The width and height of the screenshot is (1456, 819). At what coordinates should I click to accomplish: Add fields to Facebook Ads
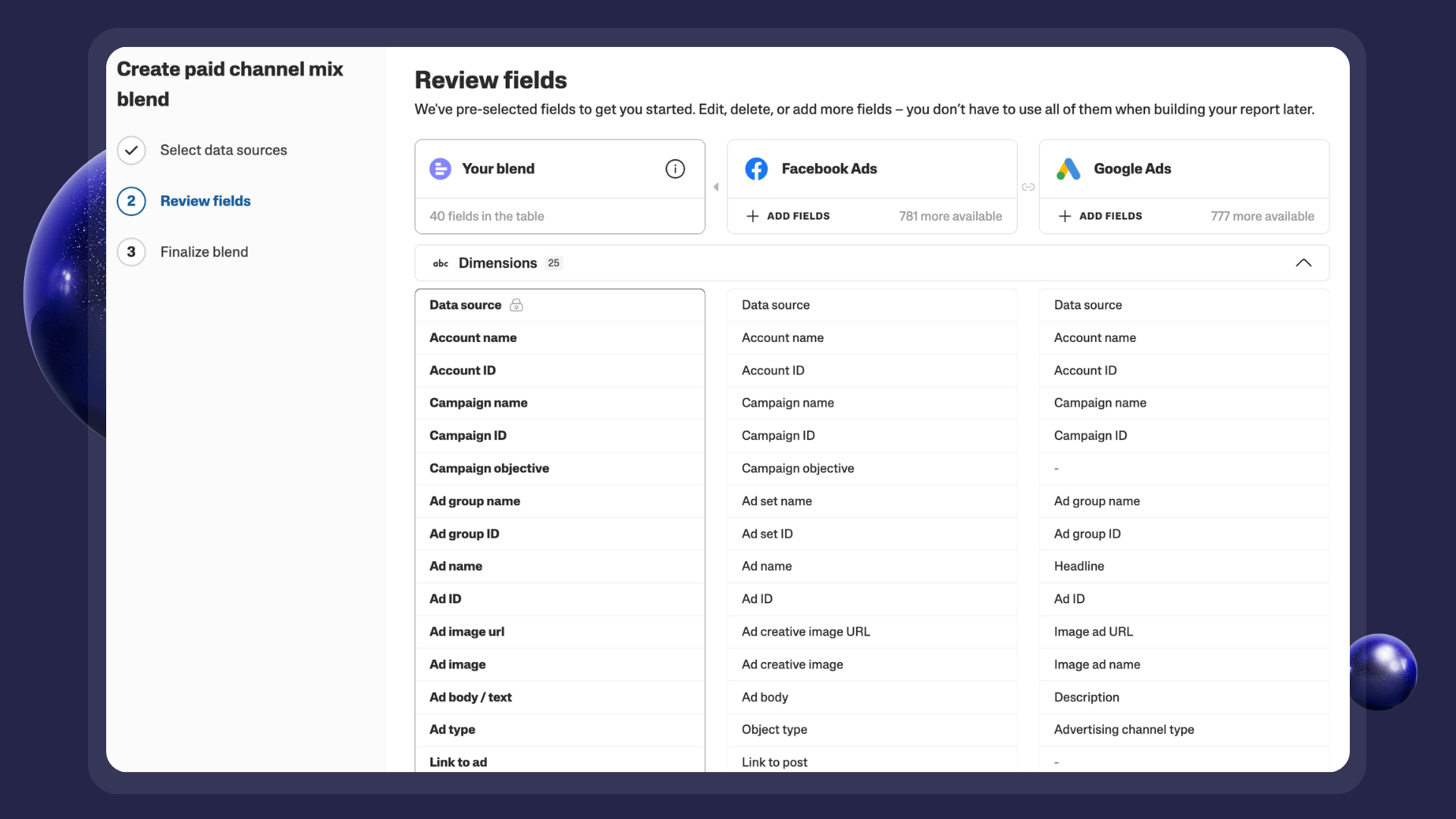pyautogui.click(x=789, y=216)
